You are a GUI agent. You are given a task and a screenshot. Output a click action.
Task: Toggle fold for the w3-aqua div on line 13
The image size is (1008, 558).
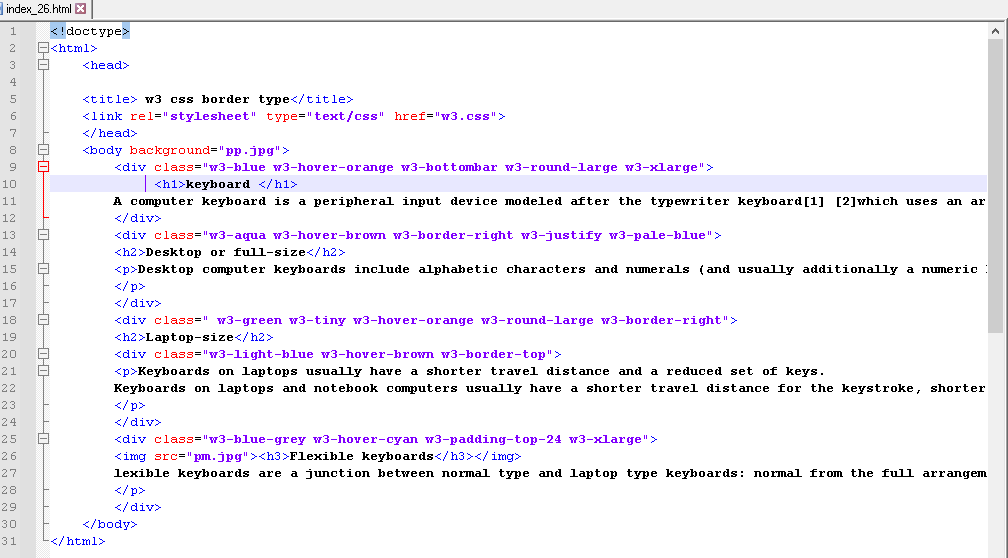43,235
